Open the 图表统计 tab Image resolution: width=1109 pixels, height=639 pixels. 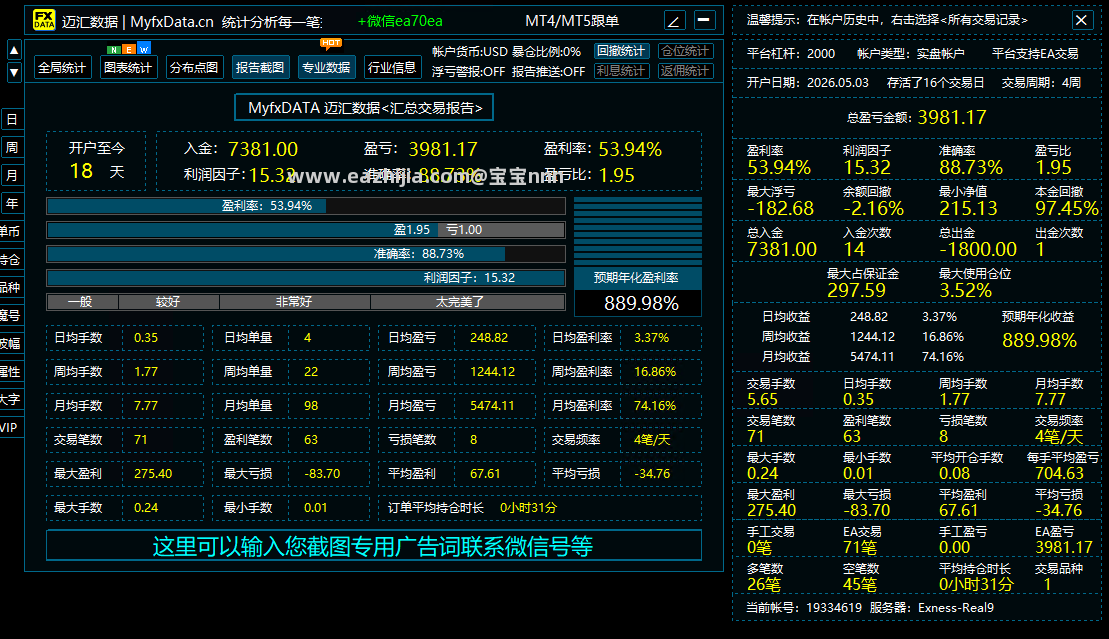click(128, 67)
